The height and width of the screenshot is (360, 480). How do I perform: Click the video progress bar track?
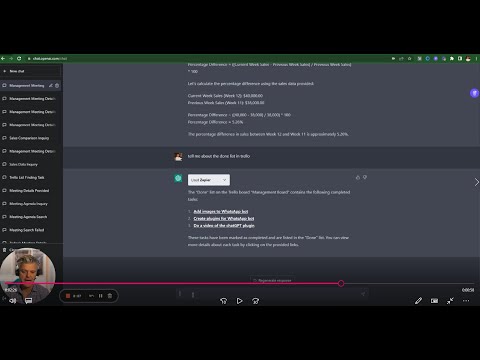(240, 284)
